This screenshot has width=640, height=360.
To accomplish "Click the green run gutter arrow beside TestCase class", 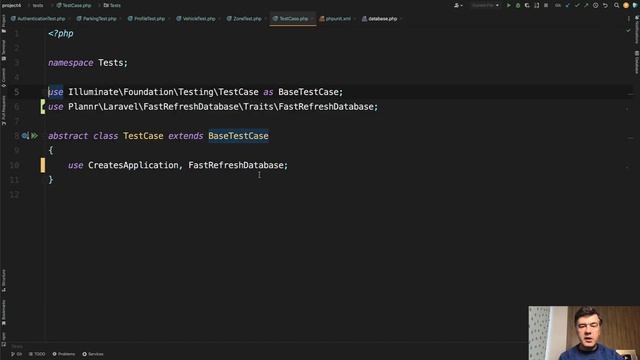I will pos(35,136).
